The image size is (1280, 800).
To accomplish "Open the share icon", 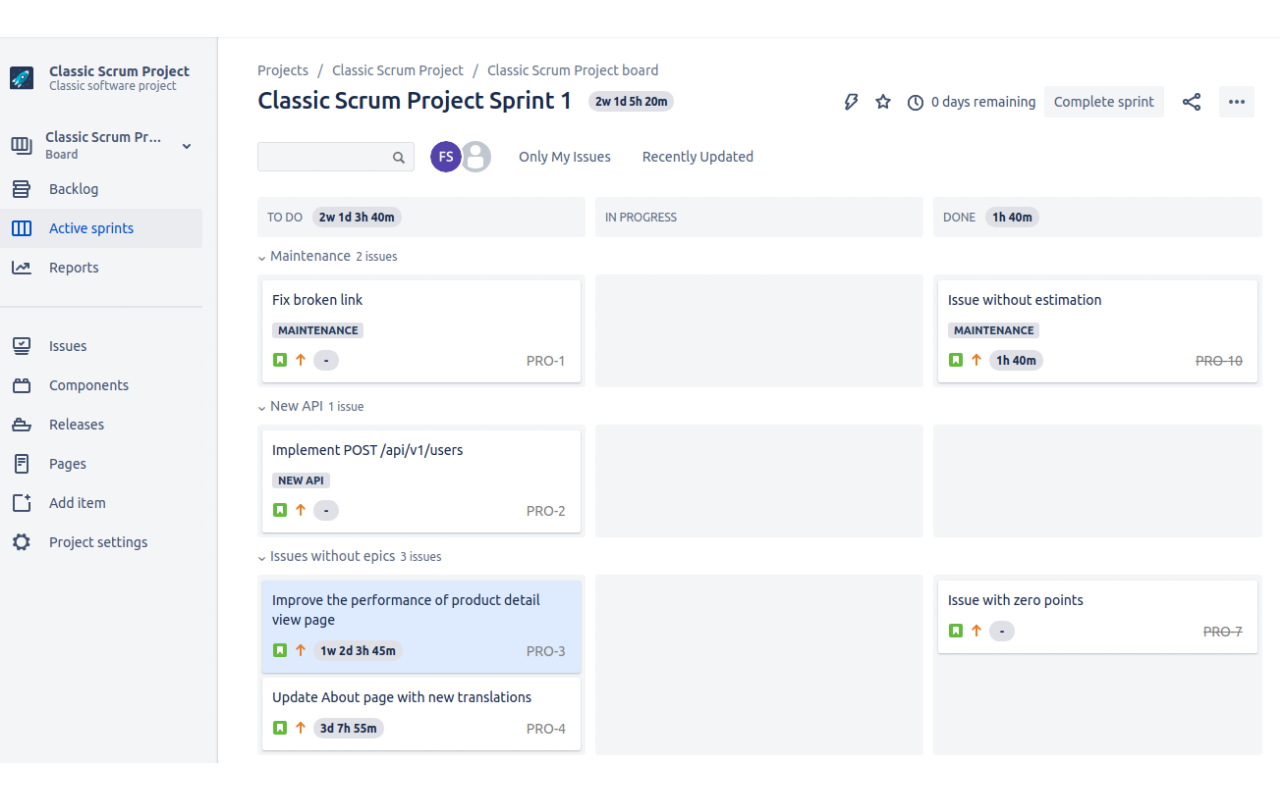I will click(1191, 101).
